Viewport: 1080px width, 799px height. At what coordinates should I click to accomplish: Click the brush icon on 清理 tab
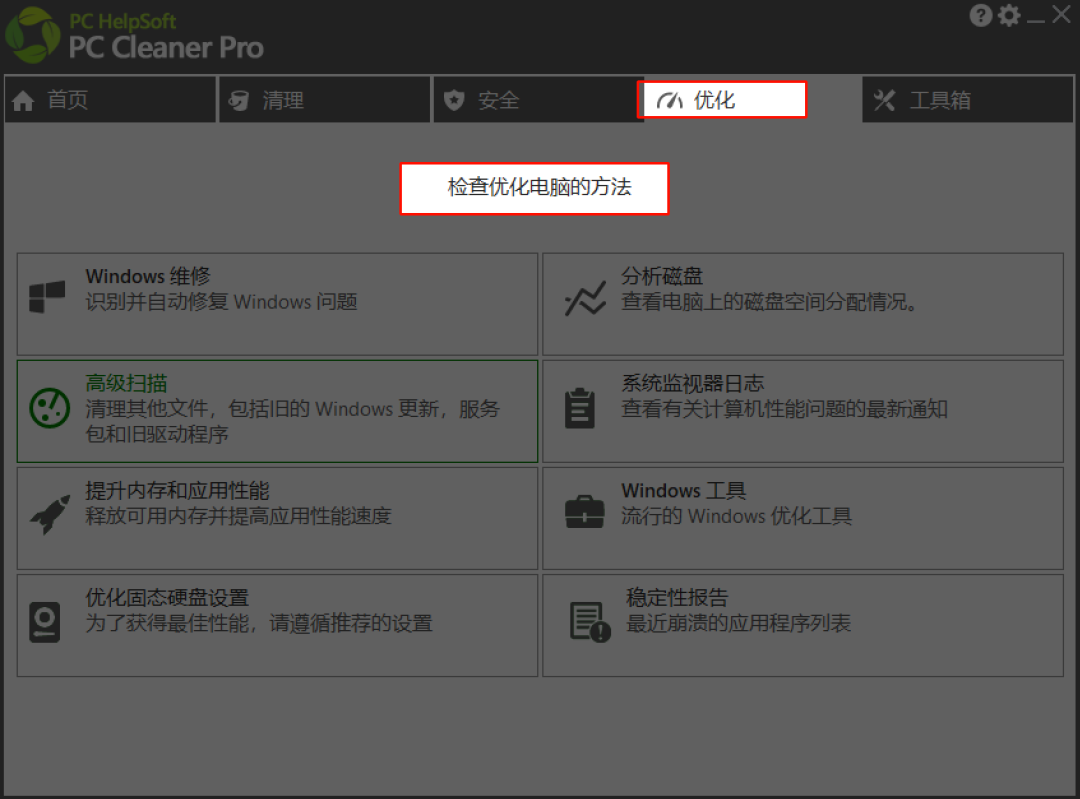[239, 101]
